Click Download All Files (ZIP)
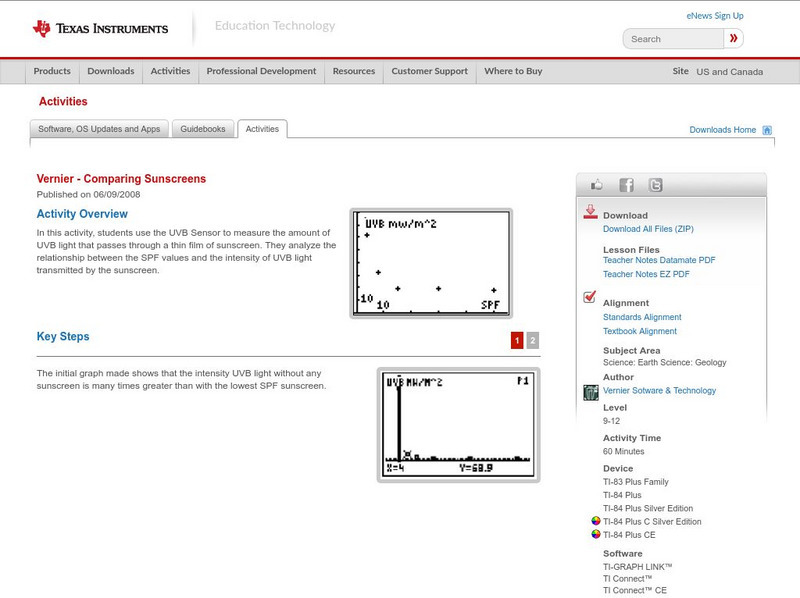The width and height of the screenshot is (800, 598). 648,229
